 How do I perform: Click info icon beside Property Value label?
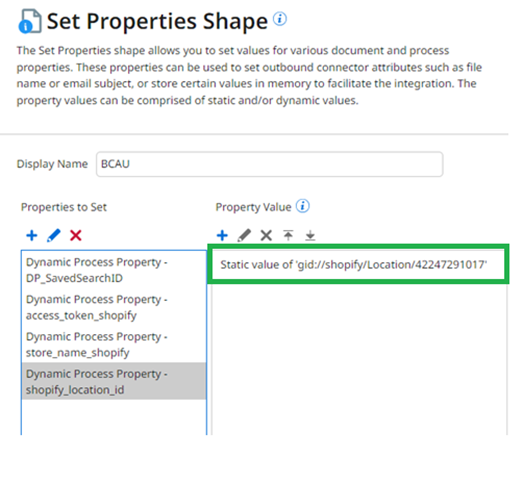click(303, 206)
